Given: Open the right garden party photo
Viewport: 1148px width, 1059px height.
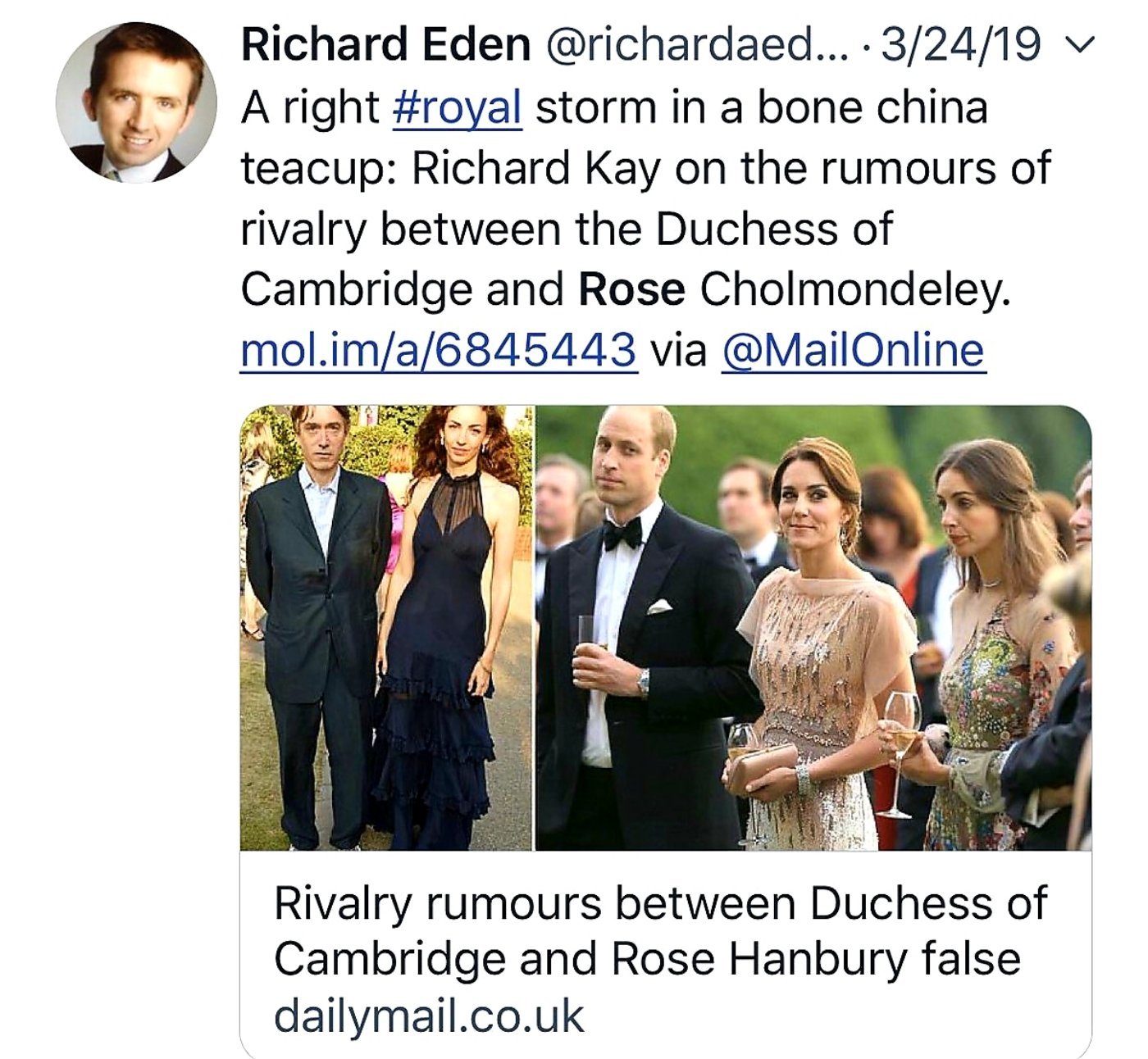Looking at the screenshot, I should 813,627.
